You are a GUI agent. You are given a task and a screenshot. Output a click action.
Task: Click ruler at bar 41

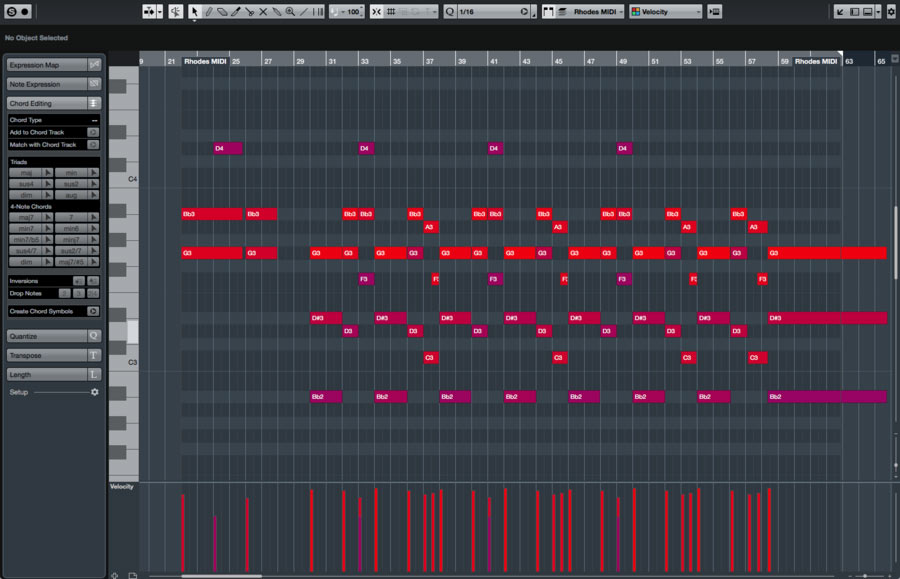(x=494, y=61)
